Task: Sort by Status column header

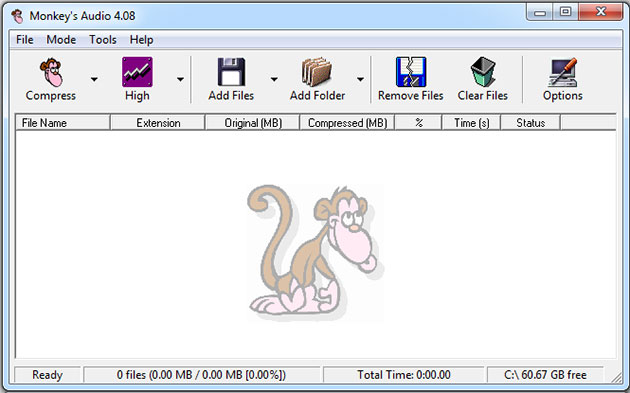Action: 530,123
